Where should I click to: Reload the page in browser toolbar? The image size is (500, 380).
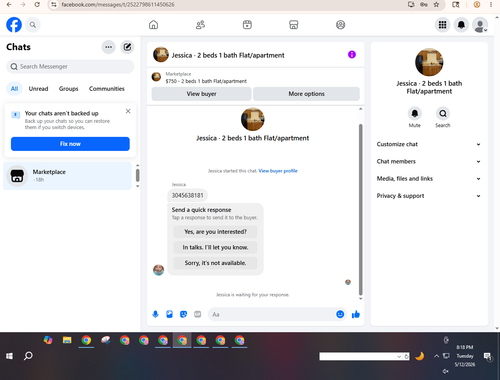(37, 5)
